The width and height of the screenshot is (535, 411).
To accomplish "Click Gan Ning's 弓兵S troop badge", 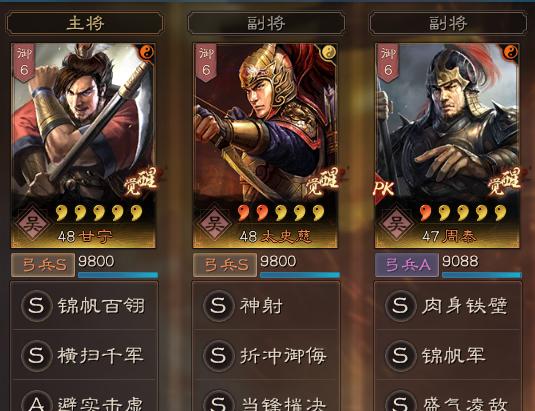I will [43, 265].
